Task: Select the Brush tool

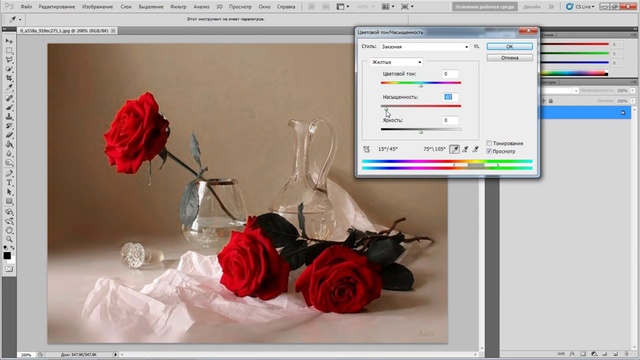Action: 9,107
